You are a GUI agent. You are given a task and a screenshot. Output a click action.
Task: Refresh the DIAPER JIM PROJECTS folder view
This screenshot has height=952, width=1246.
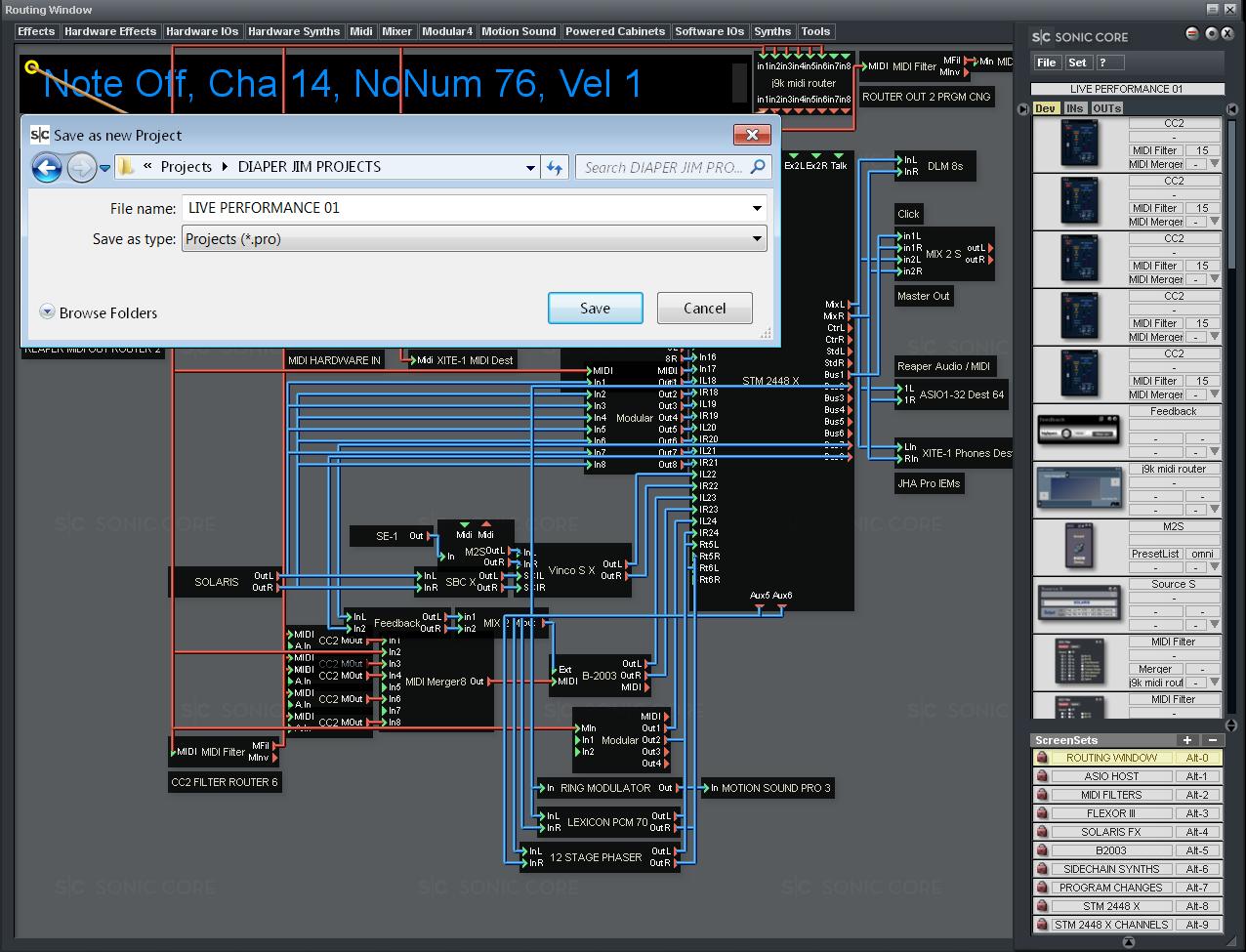(x=555, y=167)
